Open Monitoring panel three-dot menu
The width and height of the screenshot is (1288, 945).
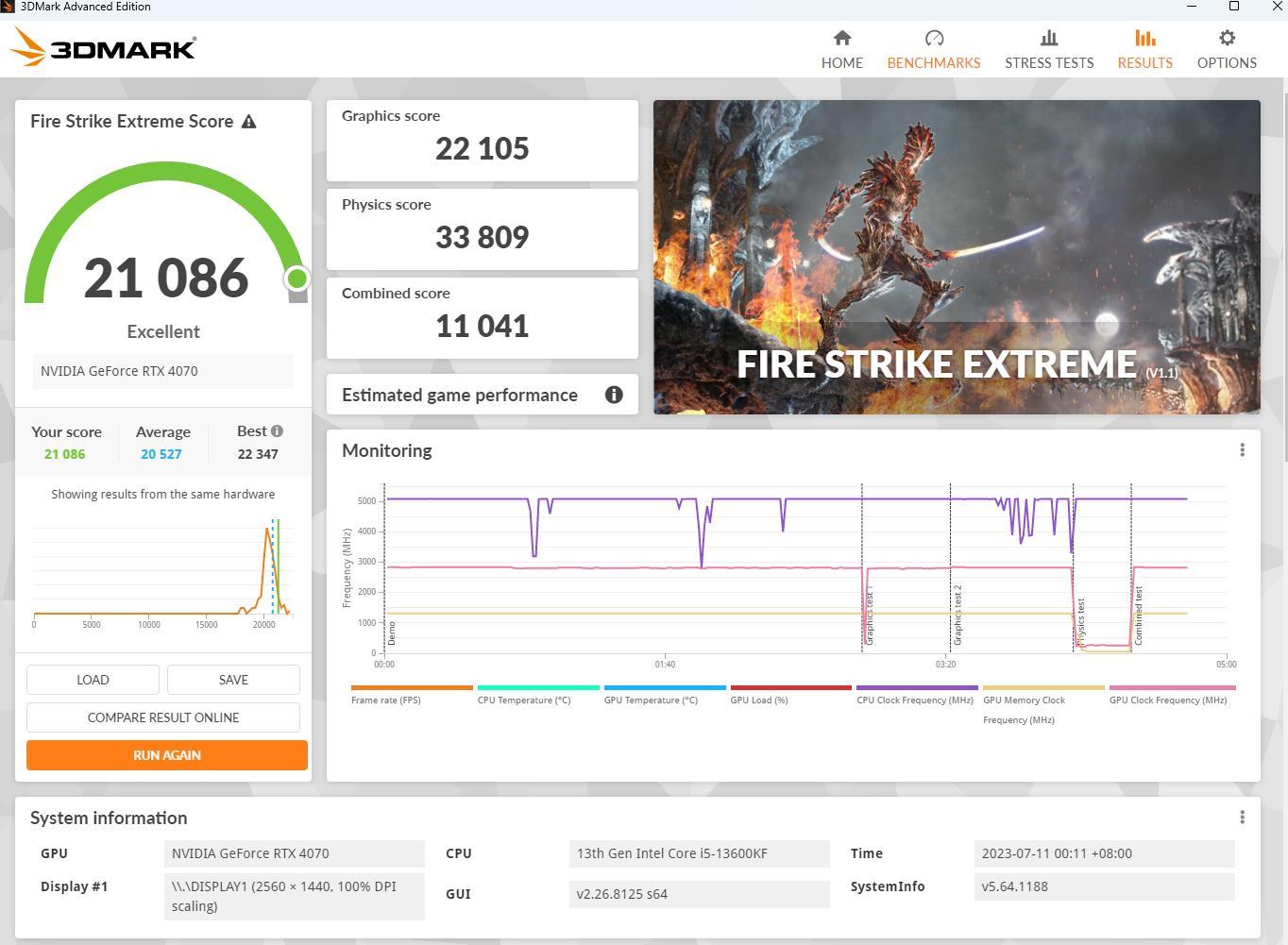click(x=1242, y=450)
